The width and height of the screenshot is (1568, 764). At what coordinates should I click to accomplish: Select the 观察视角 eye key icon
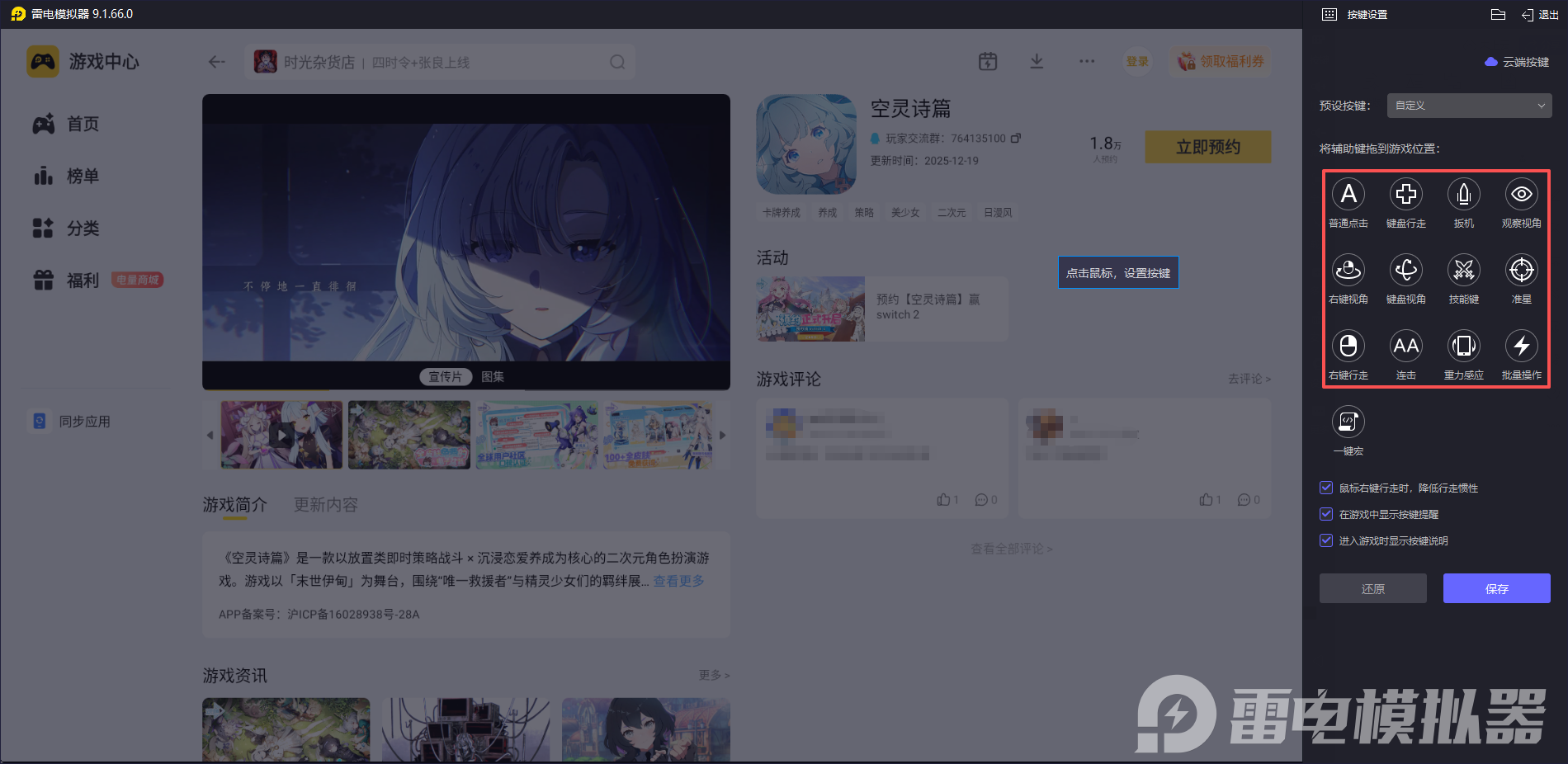[1521, 195]
